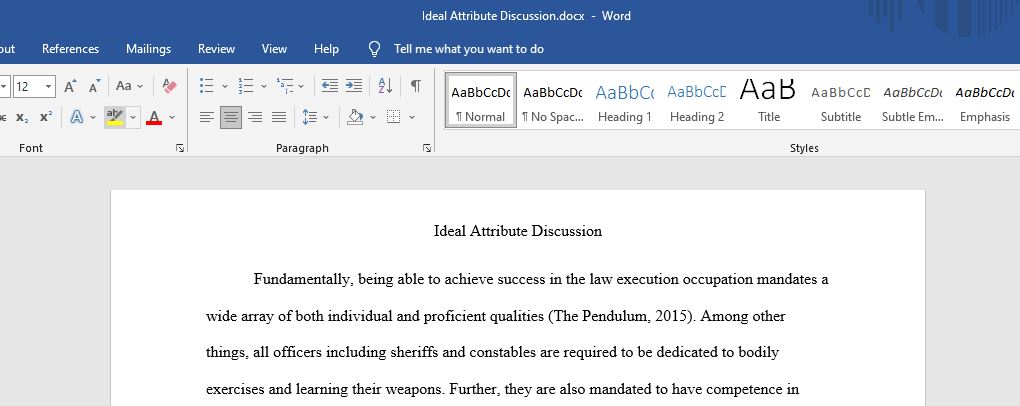Open the References tab

(x=70, y=49)
